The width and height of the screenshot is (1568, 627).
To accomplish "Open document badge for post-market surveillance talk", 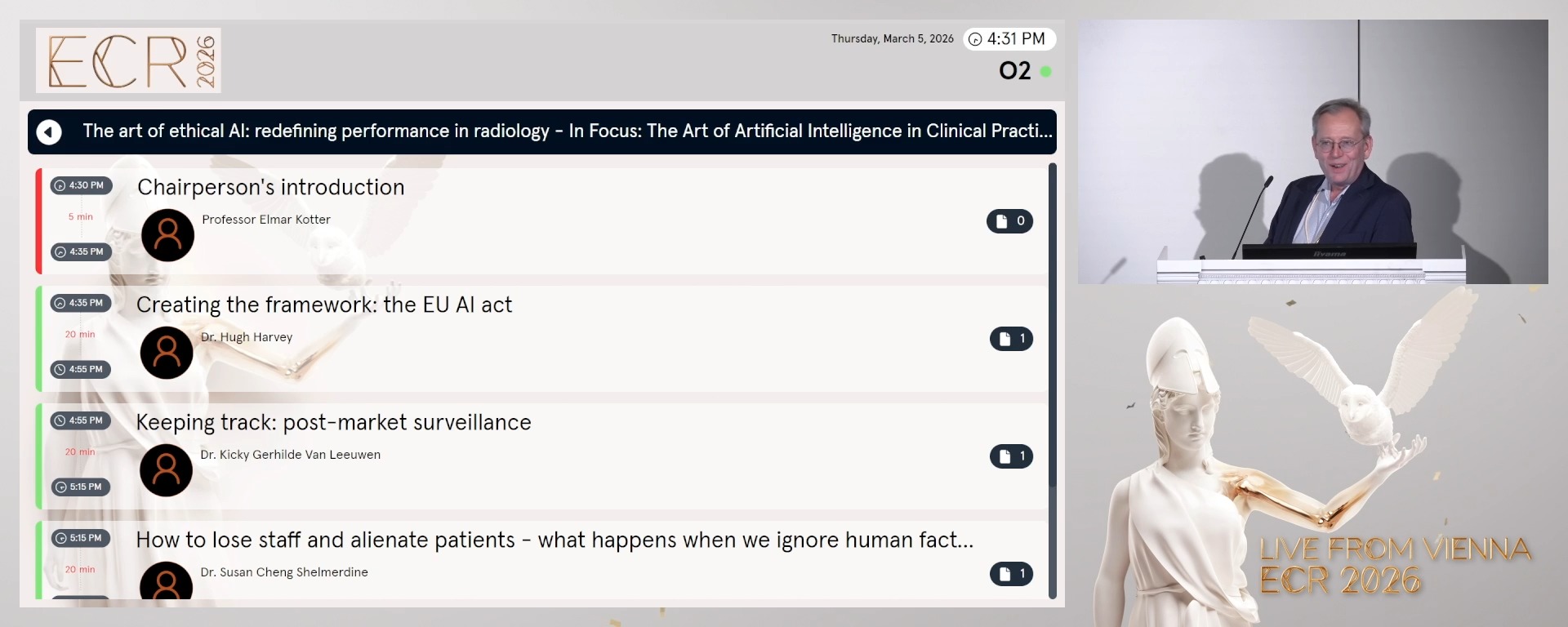I will pos(1011,456).
